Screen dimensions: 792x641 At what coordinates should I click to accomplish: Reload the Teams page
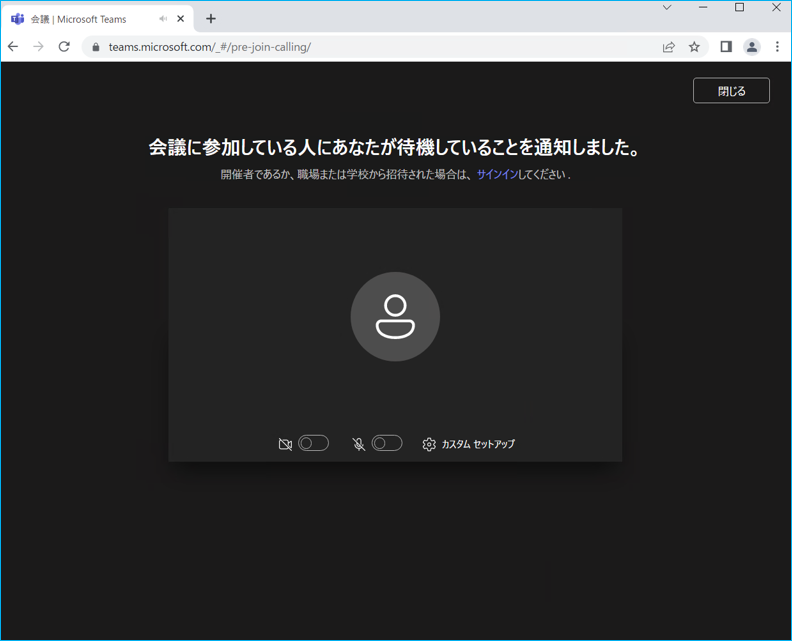(64, 47)
